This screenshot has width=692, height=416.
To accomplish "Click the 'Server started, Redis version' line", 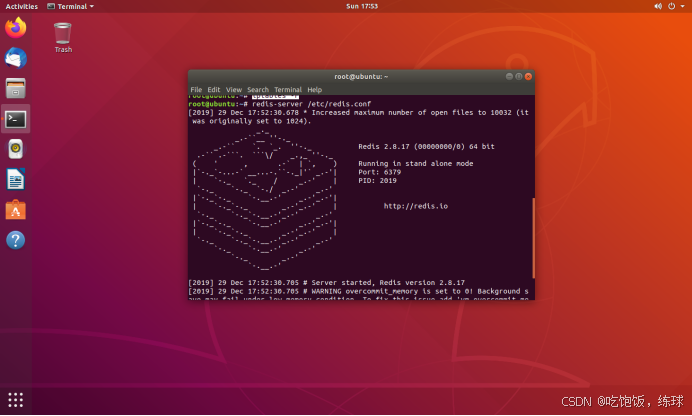I will (x=326, y=282).
